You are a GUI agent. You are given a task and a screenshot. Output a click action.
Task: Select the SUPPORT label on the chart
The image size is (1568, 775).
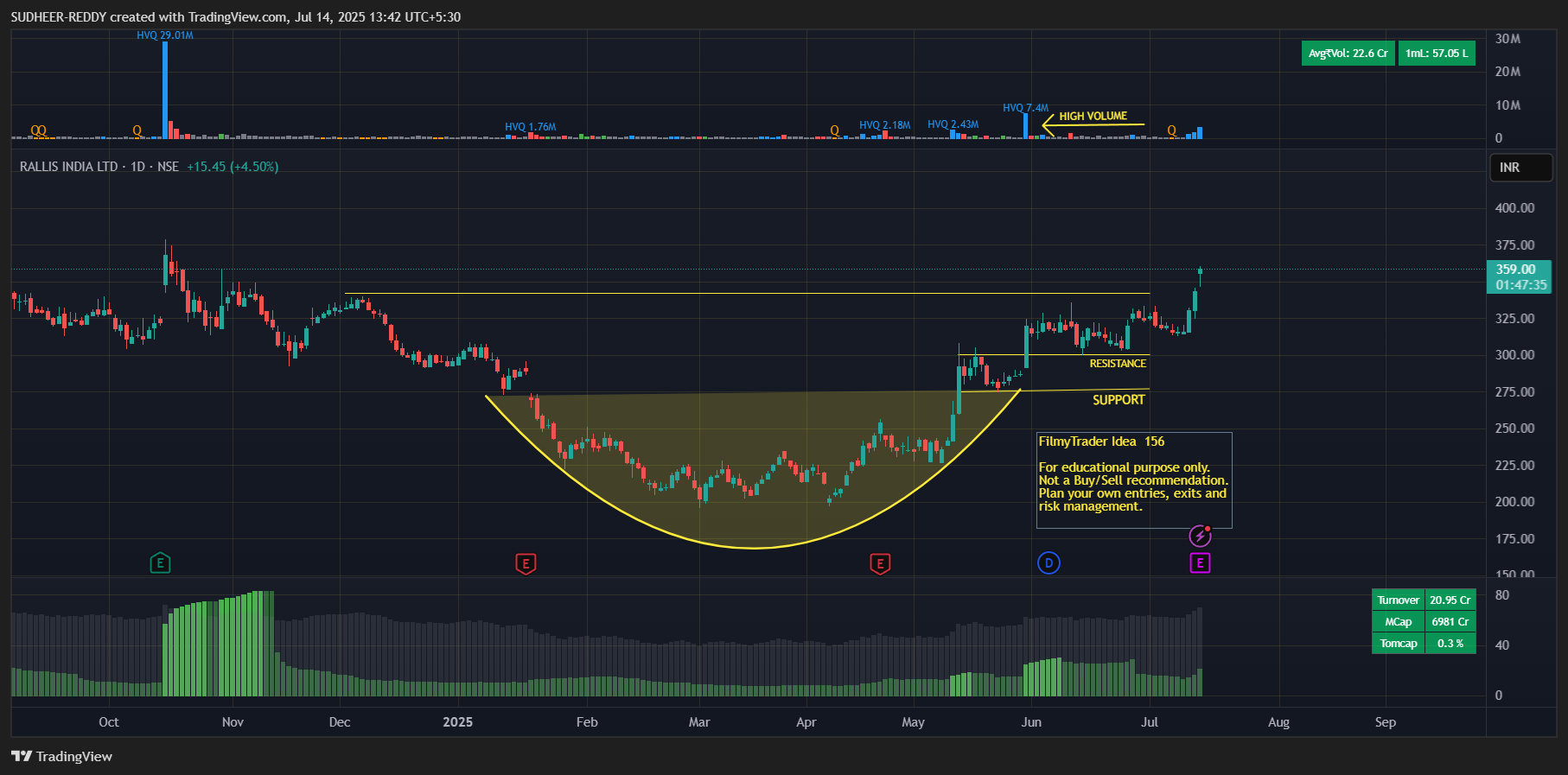point(1119,400)
